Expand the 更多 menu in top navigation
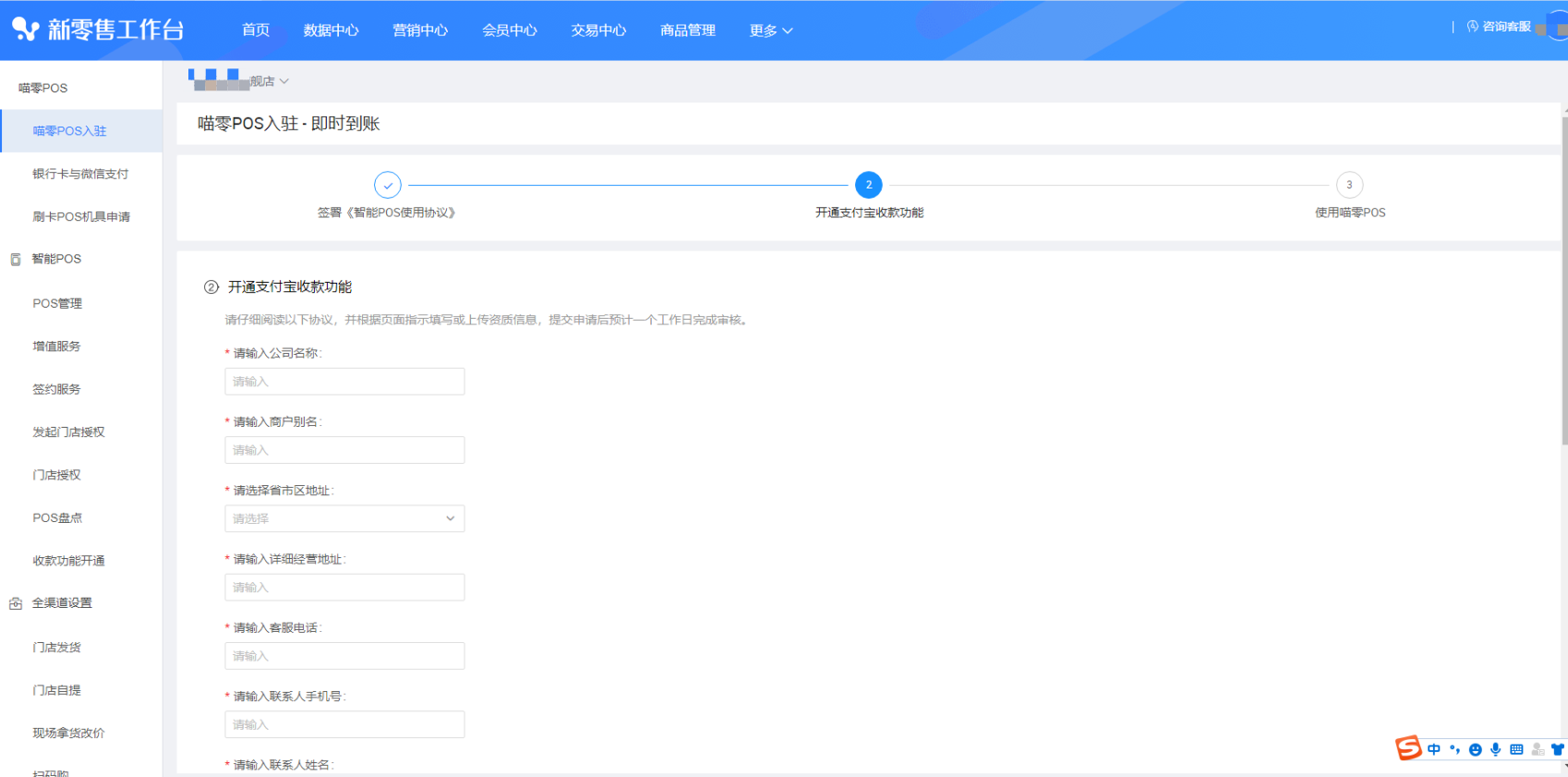Screen dimensions: 1568x777 771,30
